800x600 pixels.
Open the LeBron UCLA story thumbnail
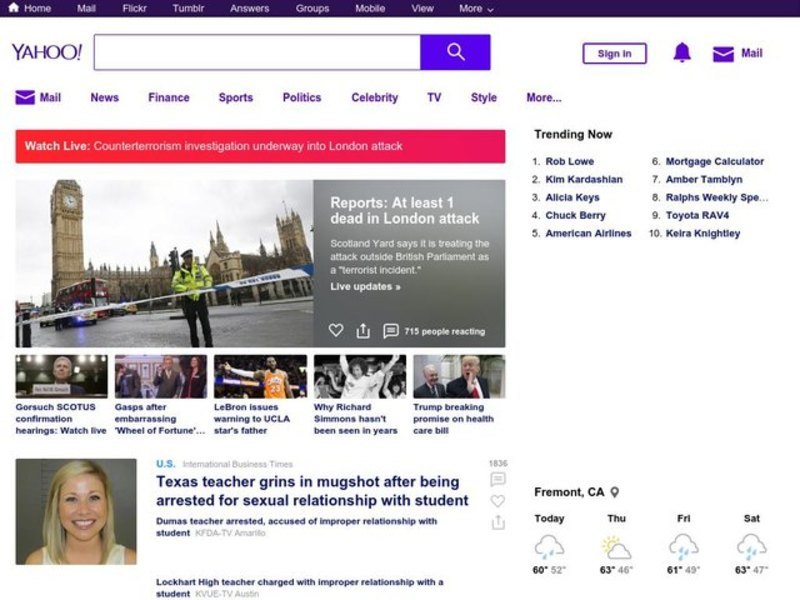coord(260,377)
